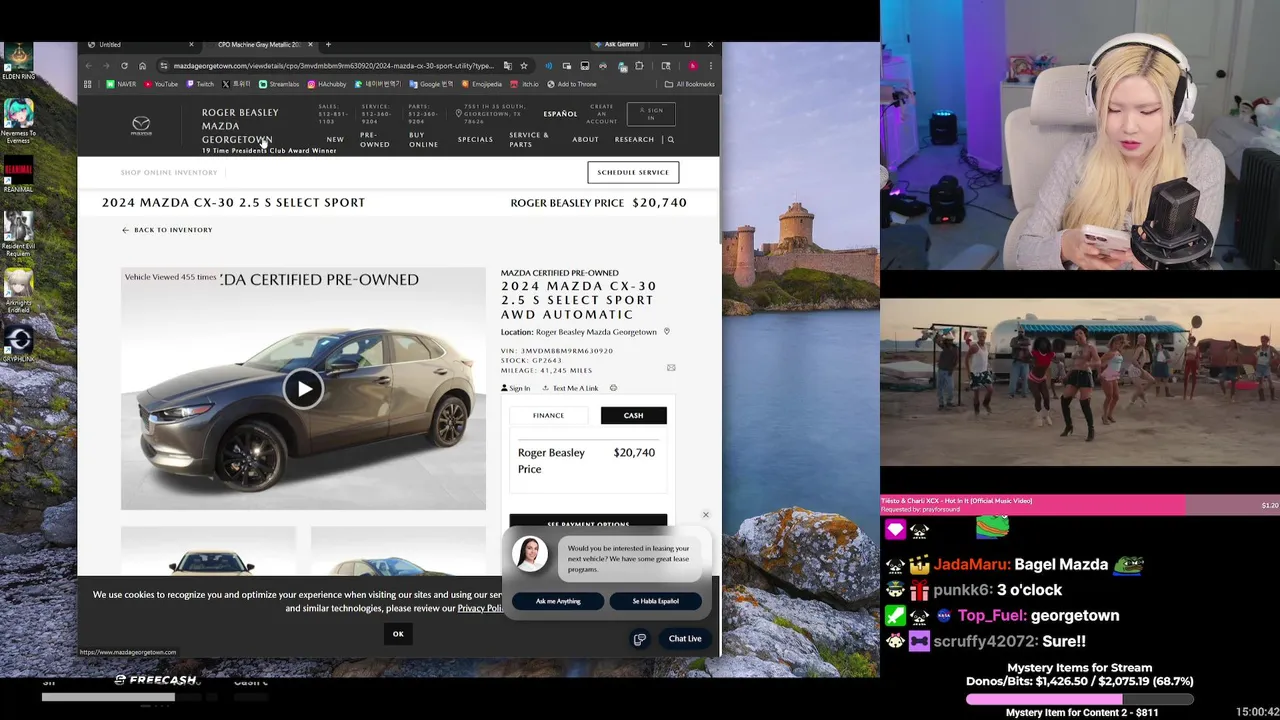The image size is (1280, 720).
Task: Close the leasing chat popup
Action: coord(705,515)
